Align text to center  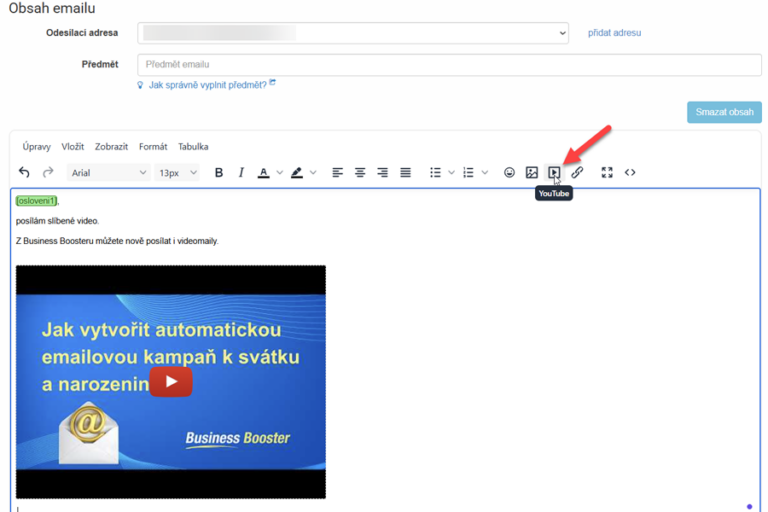click(x=360, y=173)
